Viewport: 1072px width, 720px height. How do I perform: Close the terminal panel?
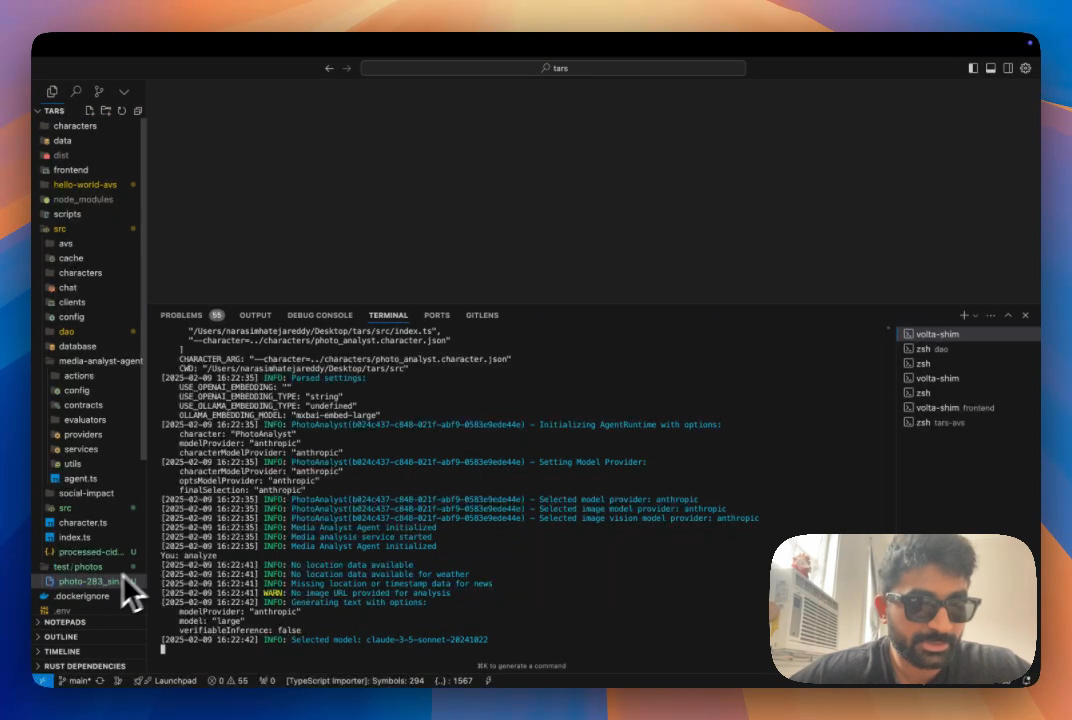[1026, 315]
